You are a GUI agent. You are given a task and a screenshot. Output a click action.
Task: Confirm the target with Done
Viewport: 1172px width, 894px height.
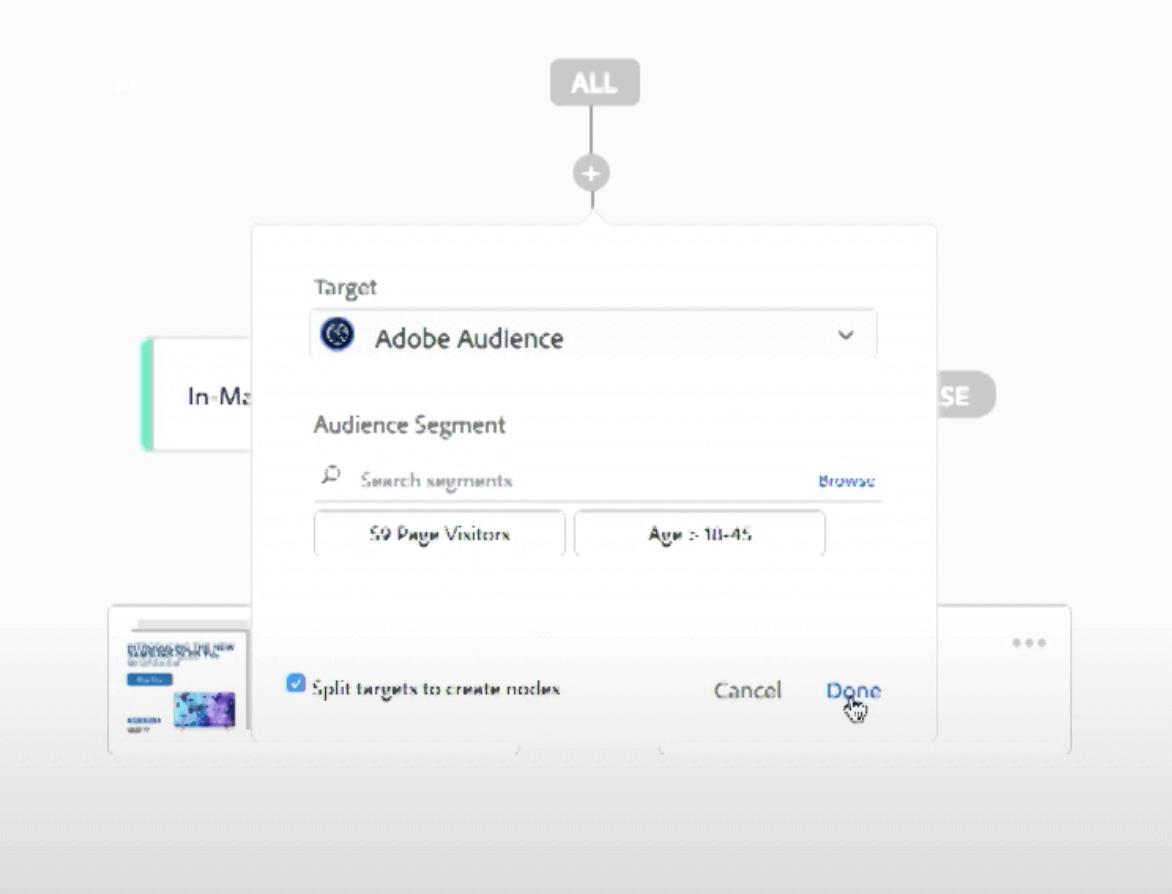(x=854, y=690)
